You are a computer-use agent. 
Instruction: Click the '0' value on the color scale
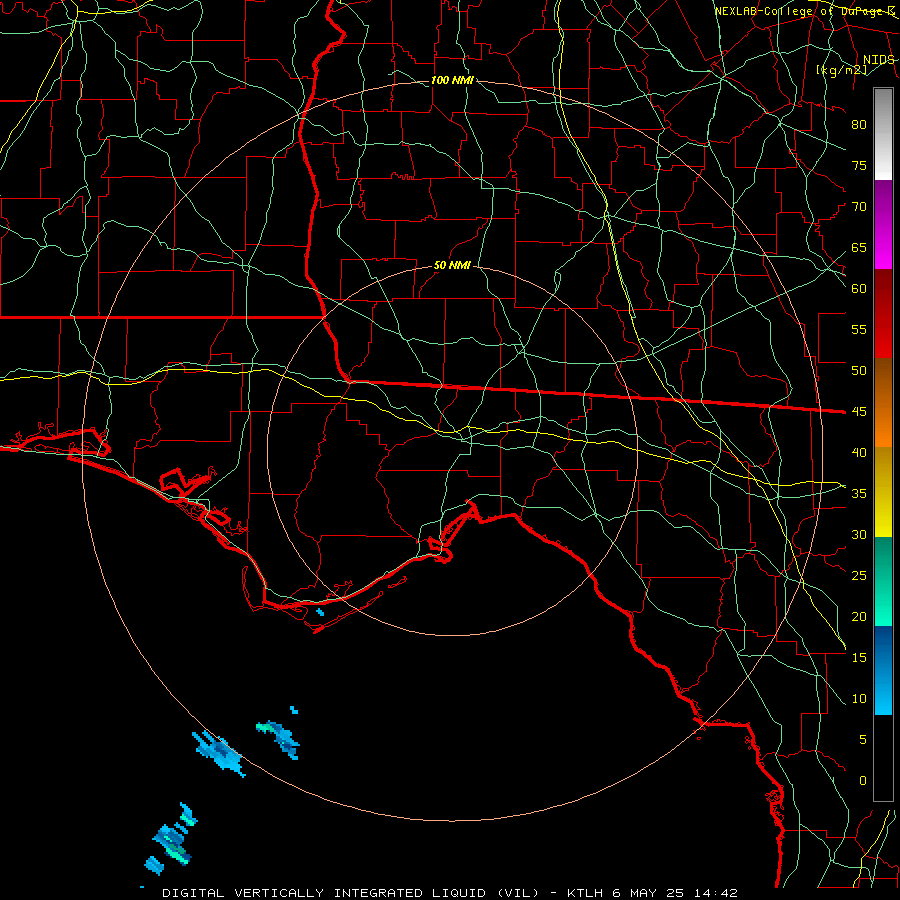[x=863, y=781]
